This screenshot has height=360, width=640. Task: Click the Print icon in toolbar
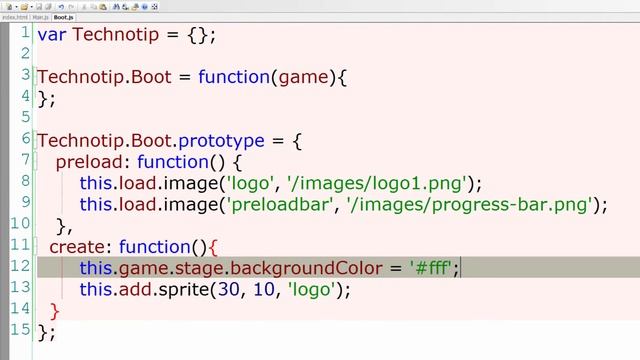click(135, 7)
